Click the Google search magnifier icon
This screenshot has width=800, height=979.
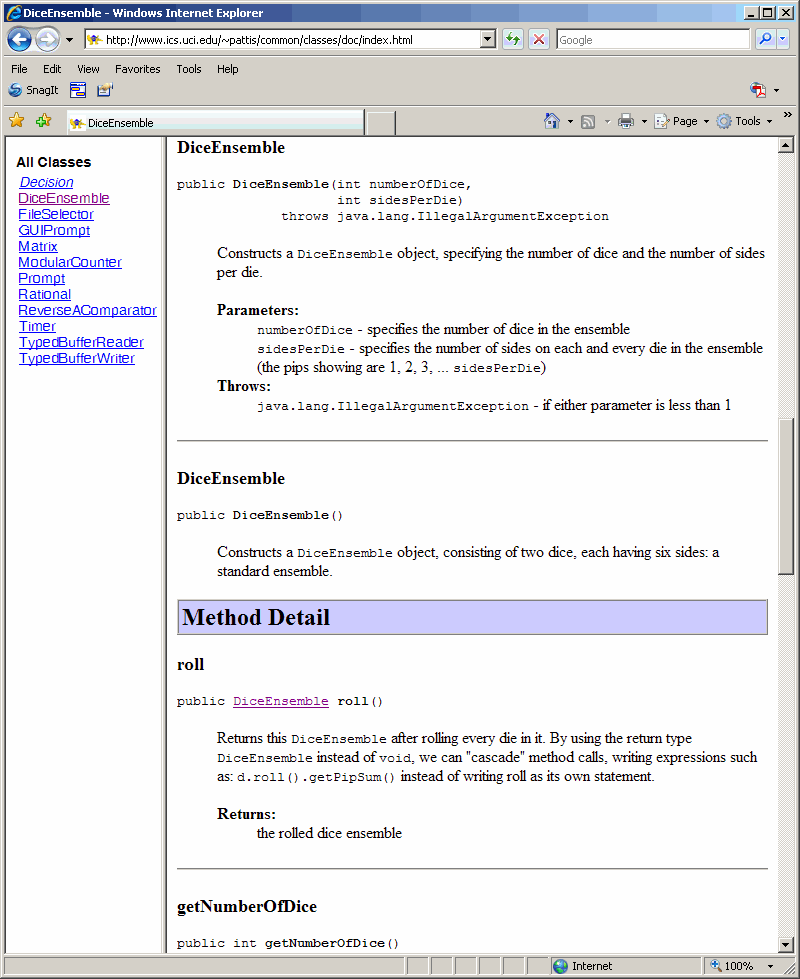click(x=765, y=40)
